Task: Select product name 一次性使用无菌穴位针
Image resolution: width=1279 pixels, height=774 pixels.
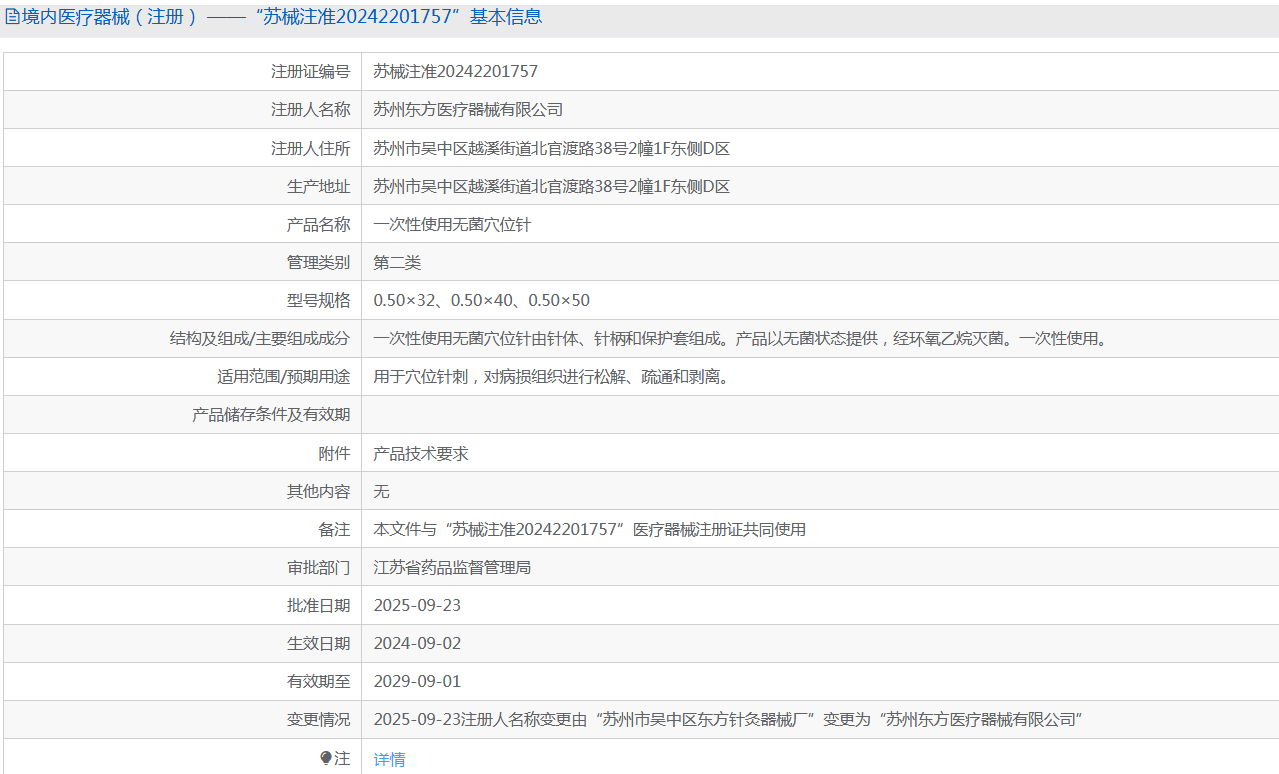Action: 452,224
